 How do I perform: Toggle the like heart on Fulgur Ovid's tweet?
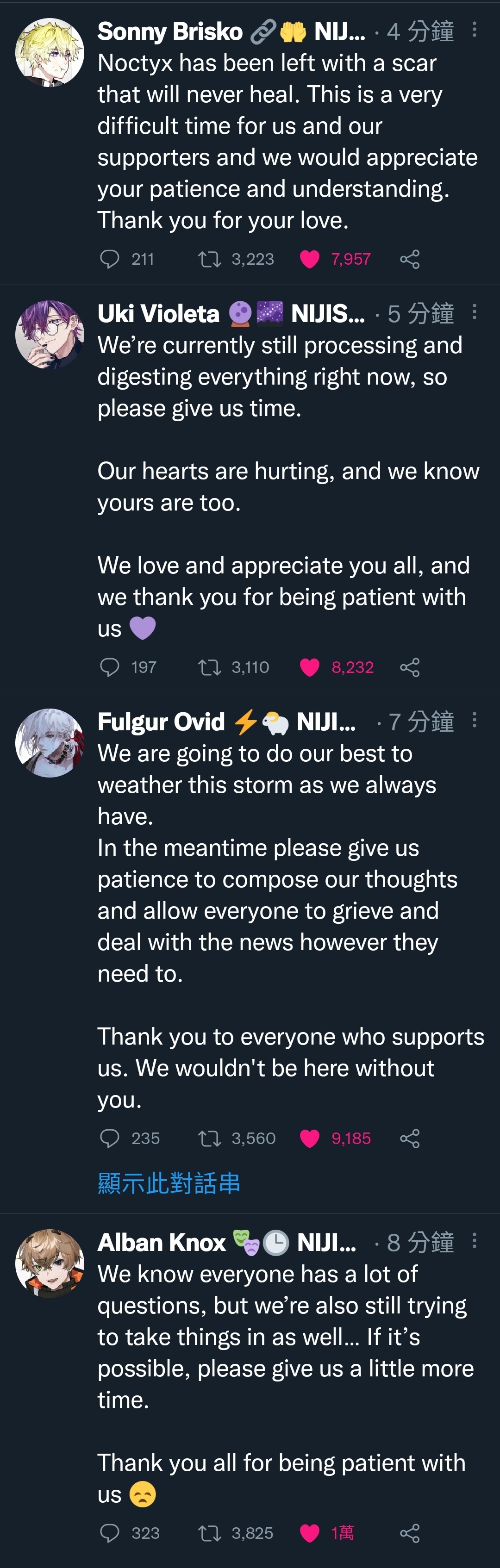pyautogui.click(x=309, y=1138)
